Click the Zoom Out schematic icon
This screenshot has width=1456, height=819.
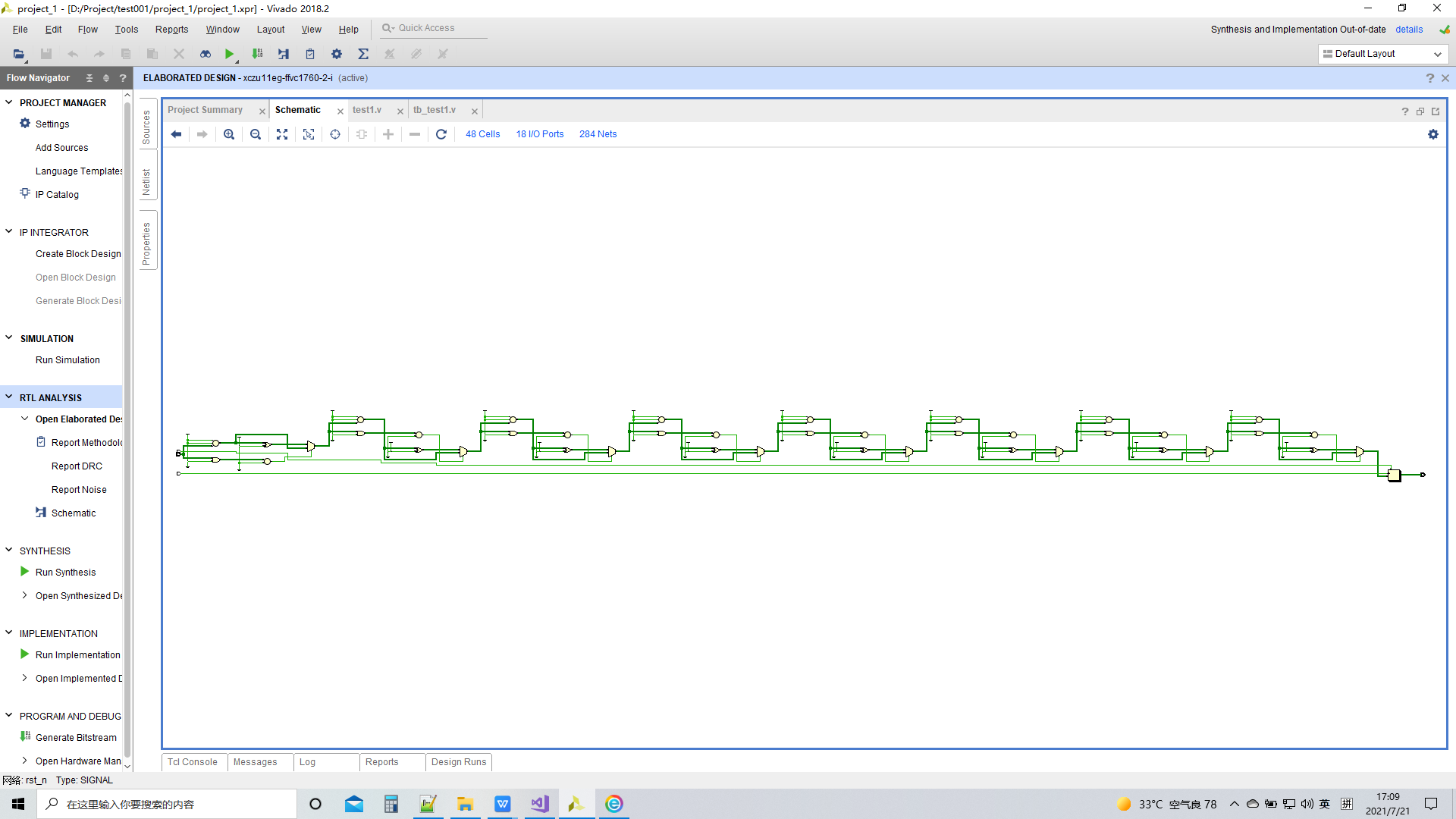[256, 134]
